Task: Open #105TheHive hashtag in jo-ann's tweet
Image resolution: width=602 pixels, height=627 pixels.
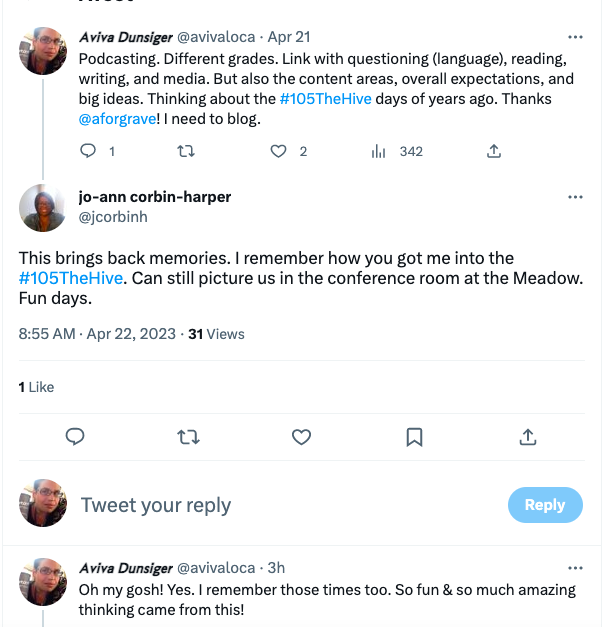Action: 70,277
